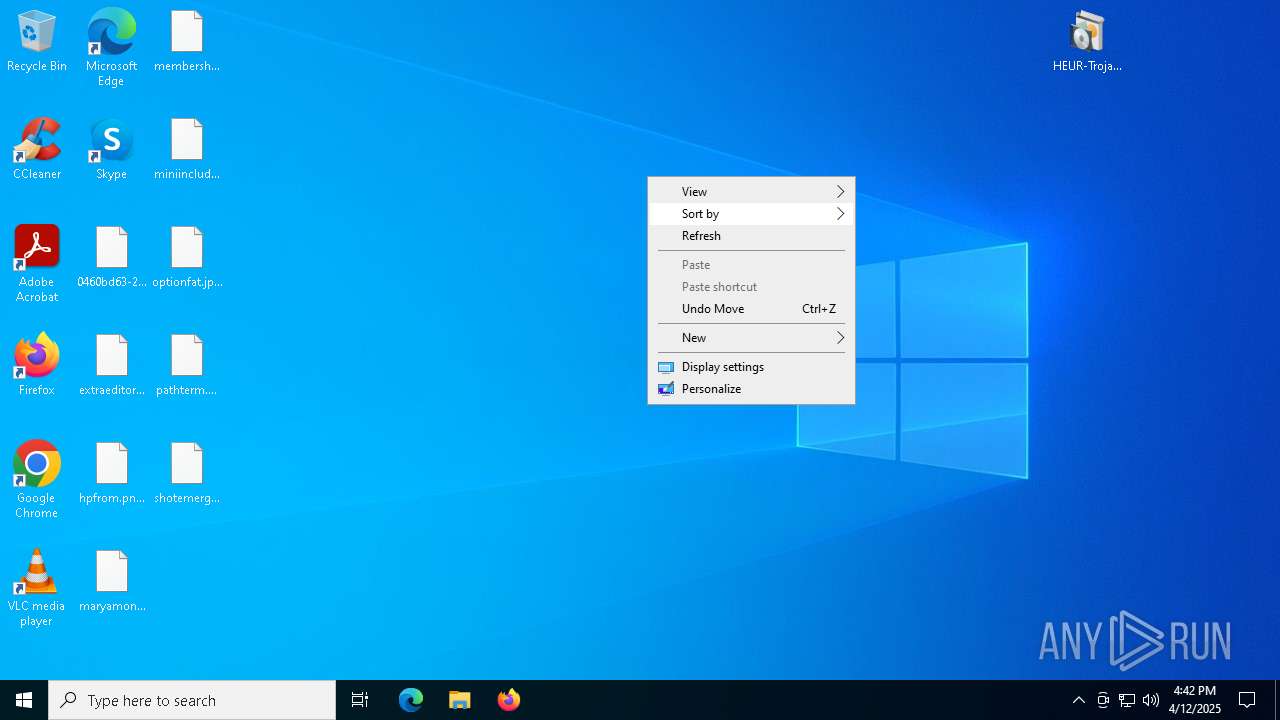Select the optionfat.jp... file icon
Image resolution: width=1280 pixels, height=720 pixels.
187,257
